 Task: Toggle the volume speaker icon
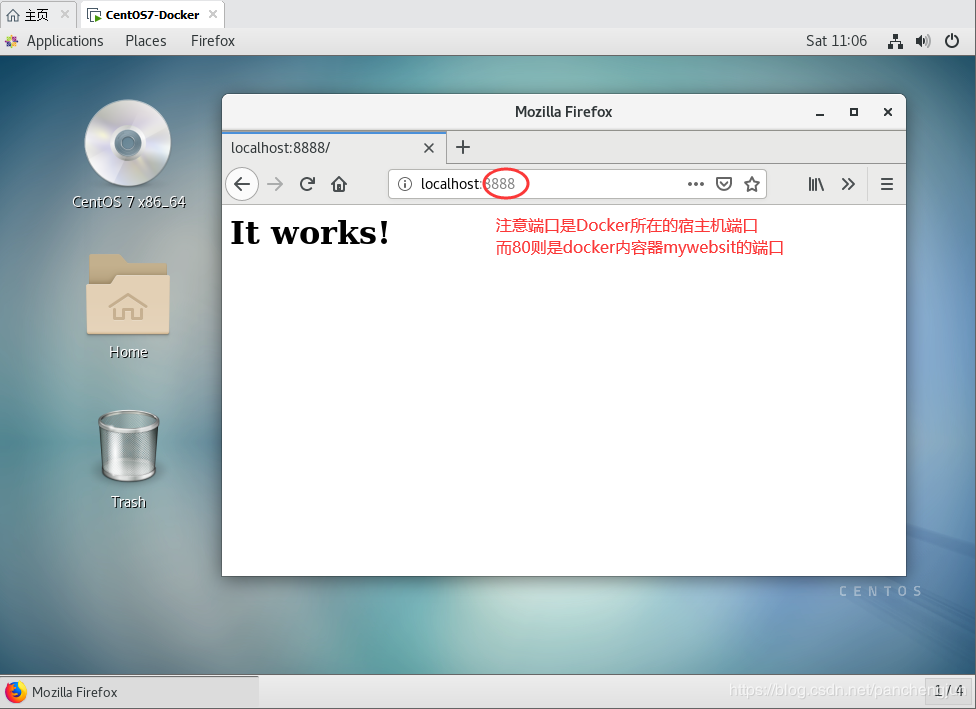[923, 42]
